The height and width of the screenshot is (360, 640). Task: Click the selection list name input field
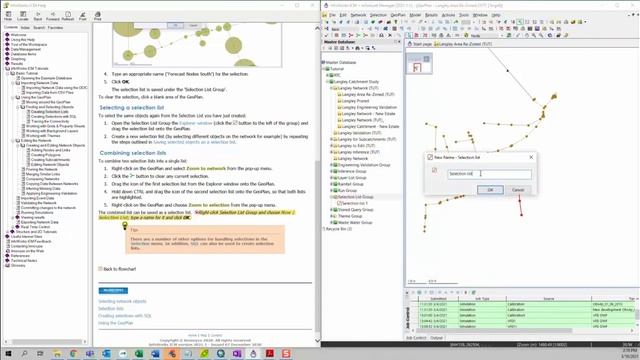coord(489,174)
